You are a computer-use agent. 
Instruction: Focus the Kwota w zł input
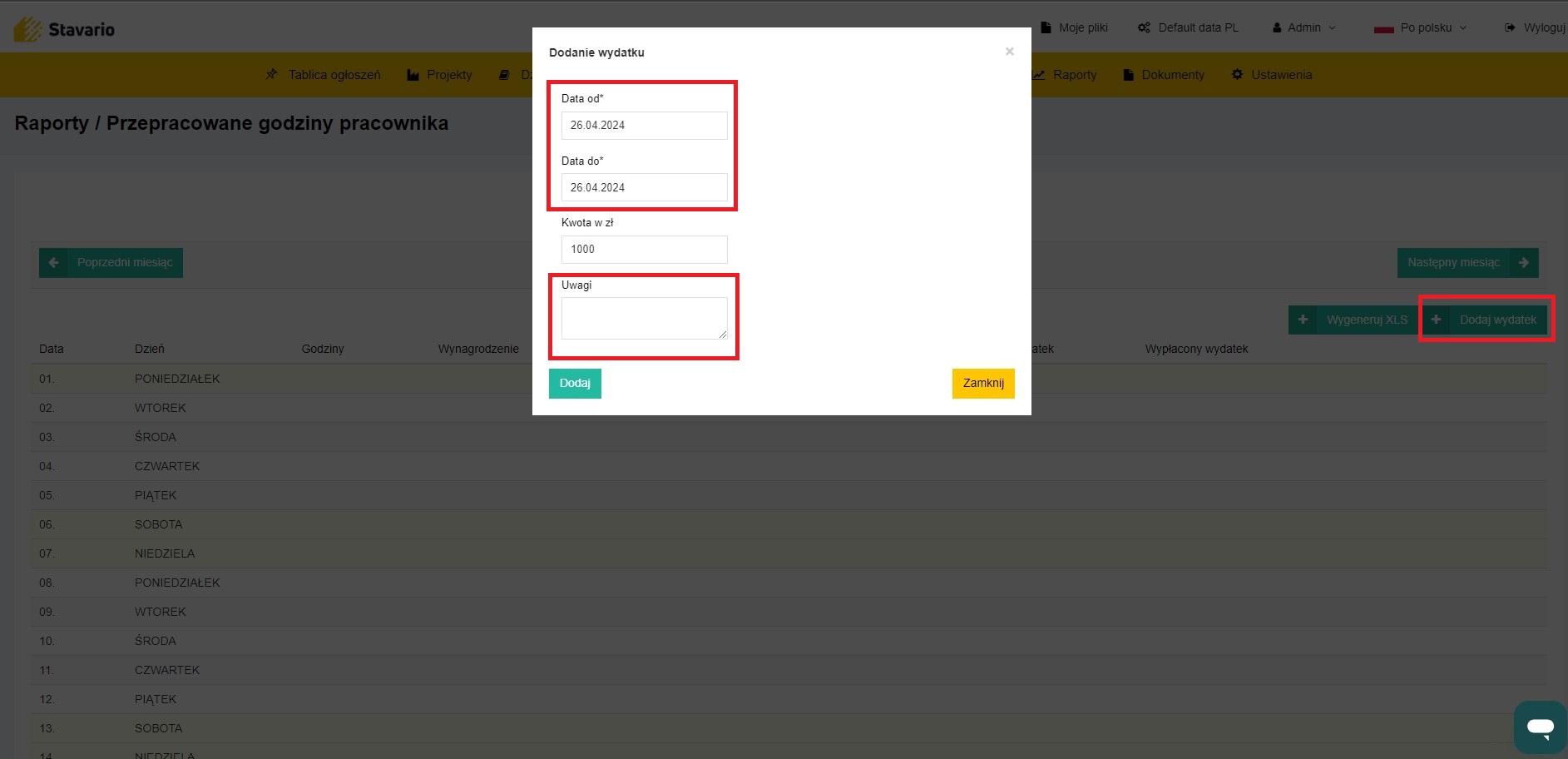[644, 250]
